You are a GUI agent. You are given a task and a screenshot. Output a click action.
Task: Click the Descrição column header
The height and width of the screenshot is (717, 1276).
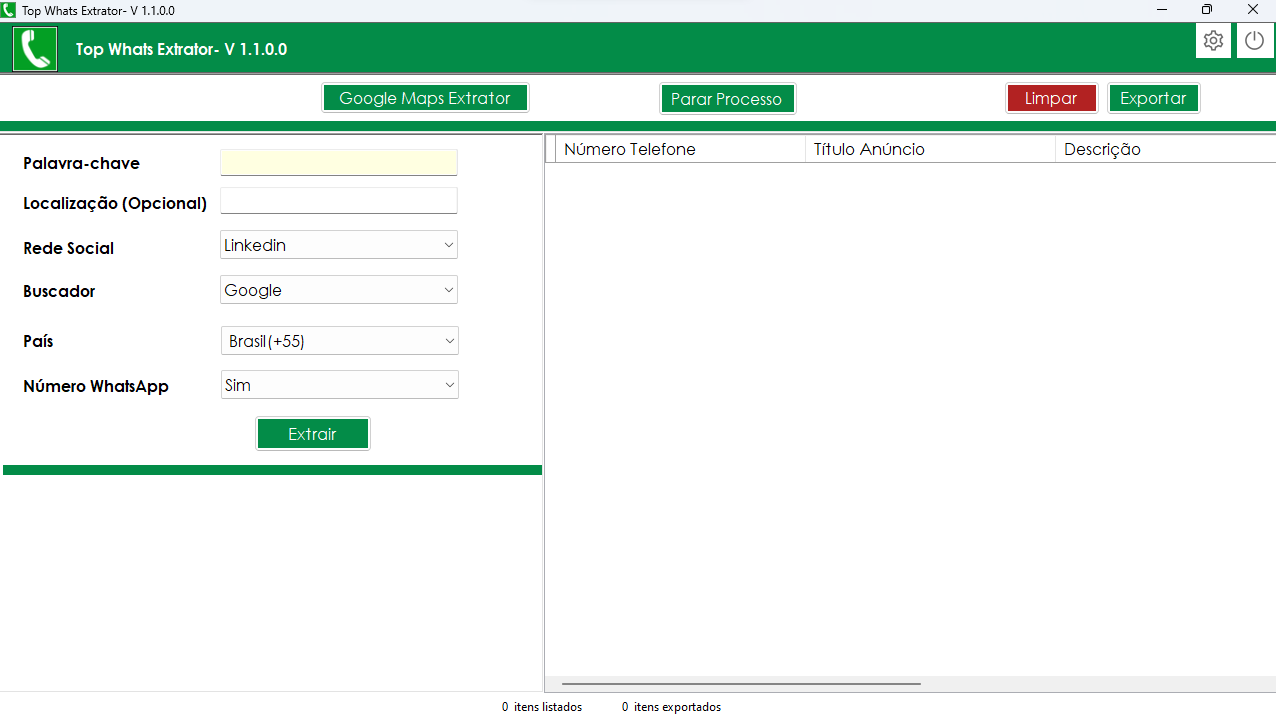tap(1166, 149)
